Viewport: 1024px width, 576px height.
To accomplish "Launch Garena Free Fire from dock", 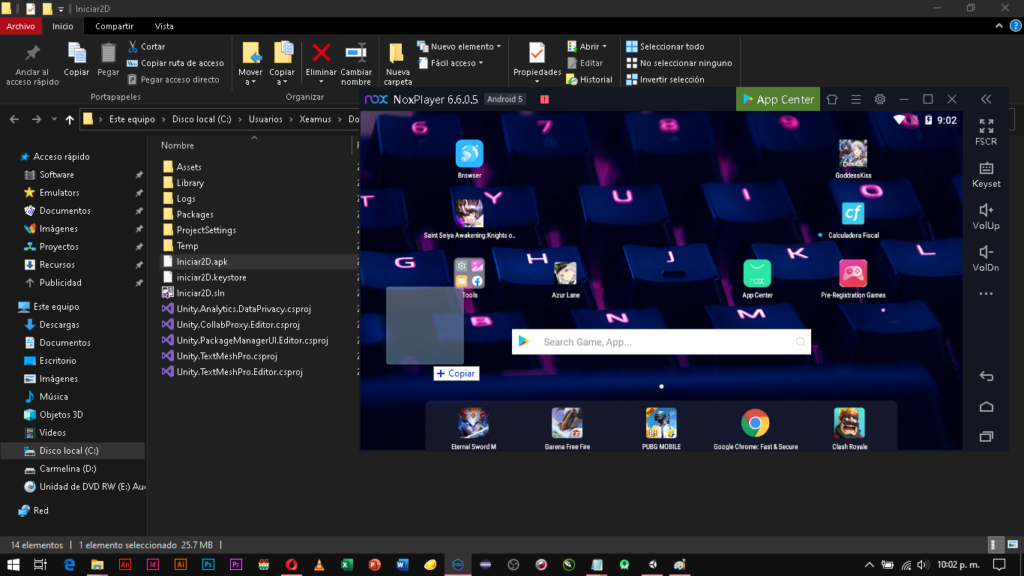I will (x=567, y=423).
